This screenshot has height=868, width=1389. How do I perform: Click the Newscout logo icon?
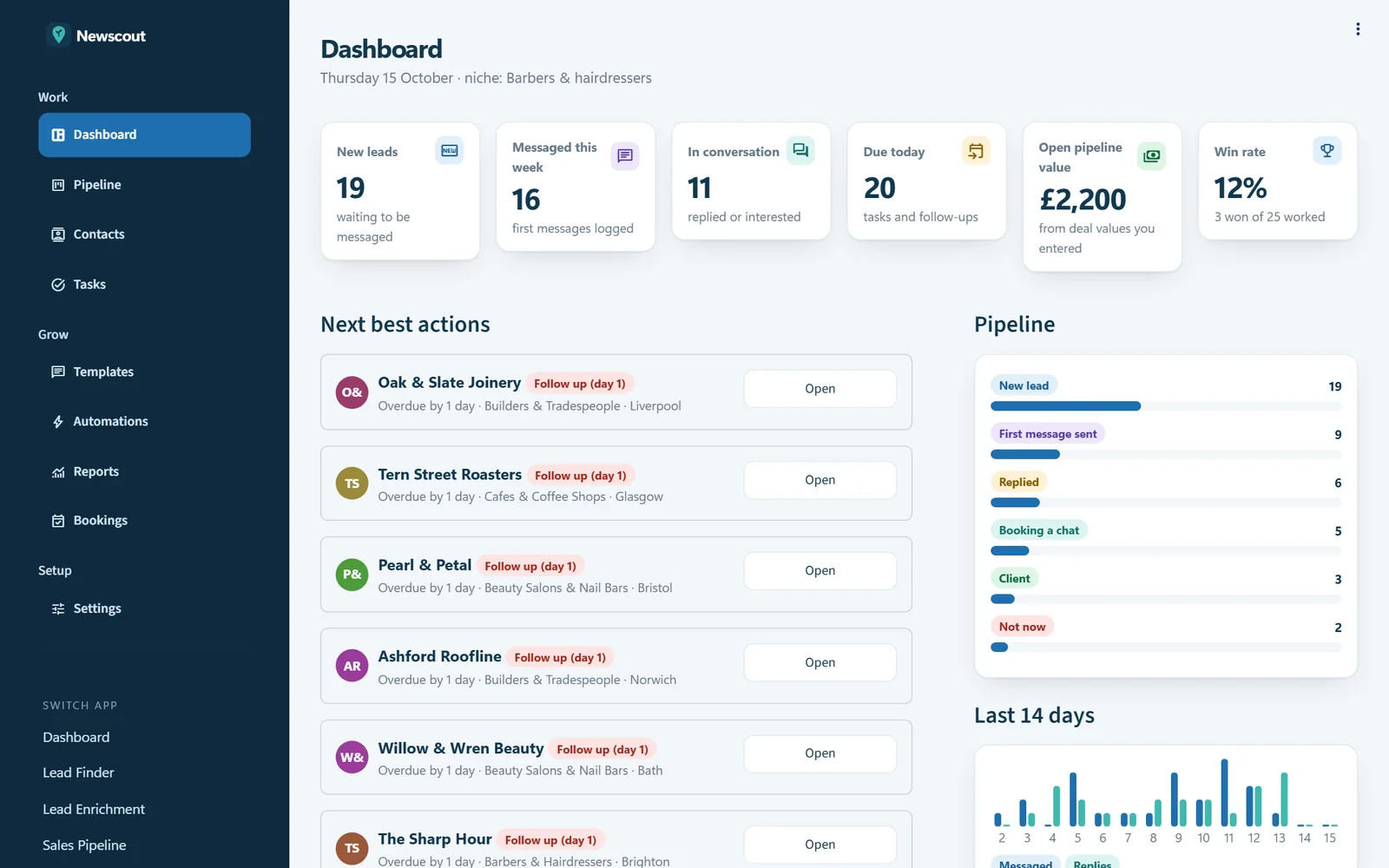click(x=58, y=36)
